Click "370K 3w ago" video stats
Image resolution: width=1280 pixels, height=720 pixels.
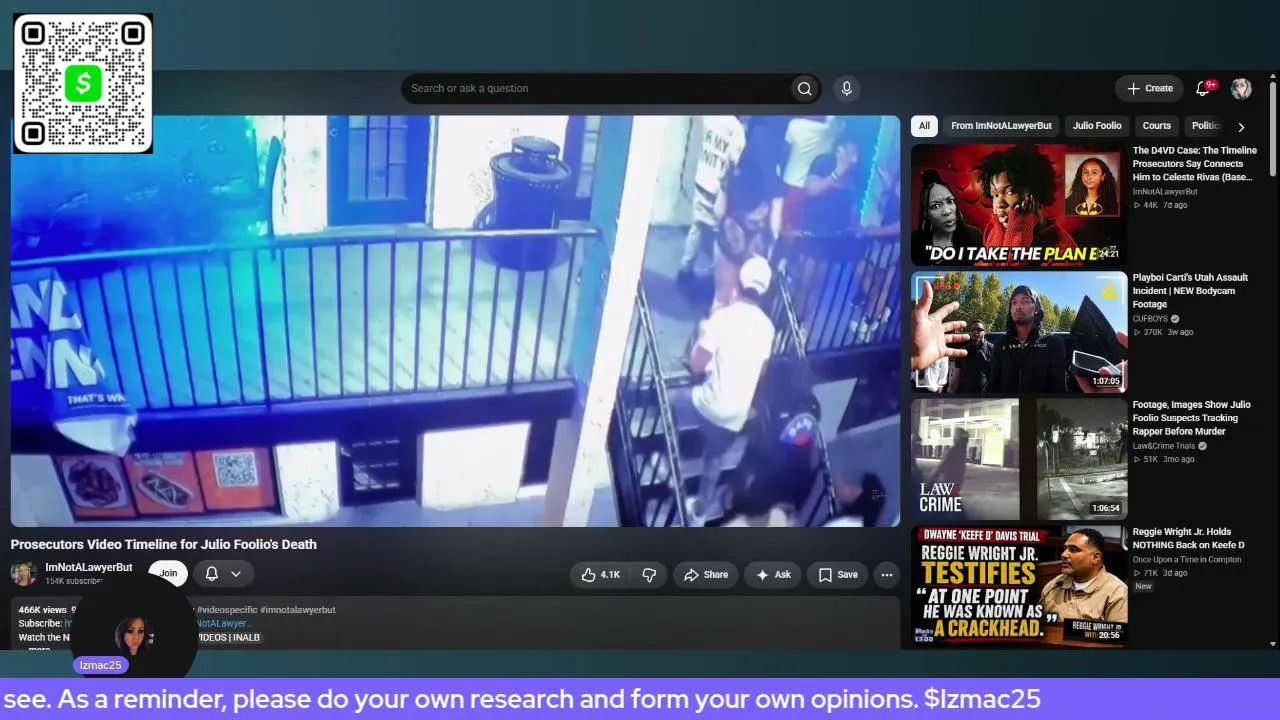pos(1163,332)
